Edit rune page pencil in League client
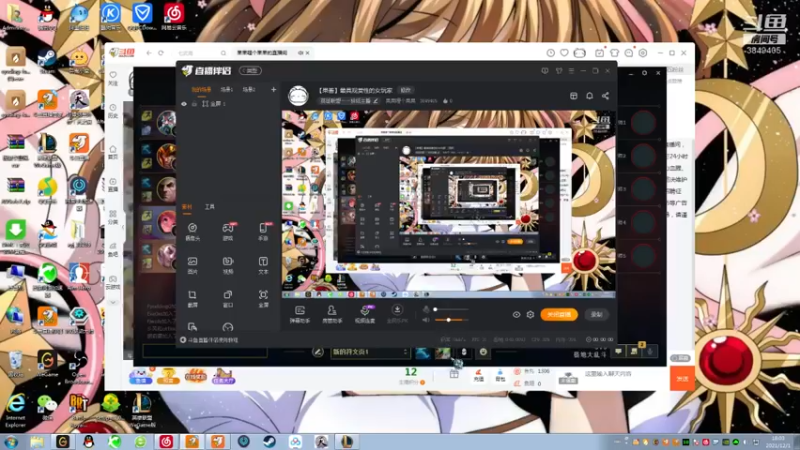This screenshot has height=450, width=800. pyautogui.click(x=318, y=352)
